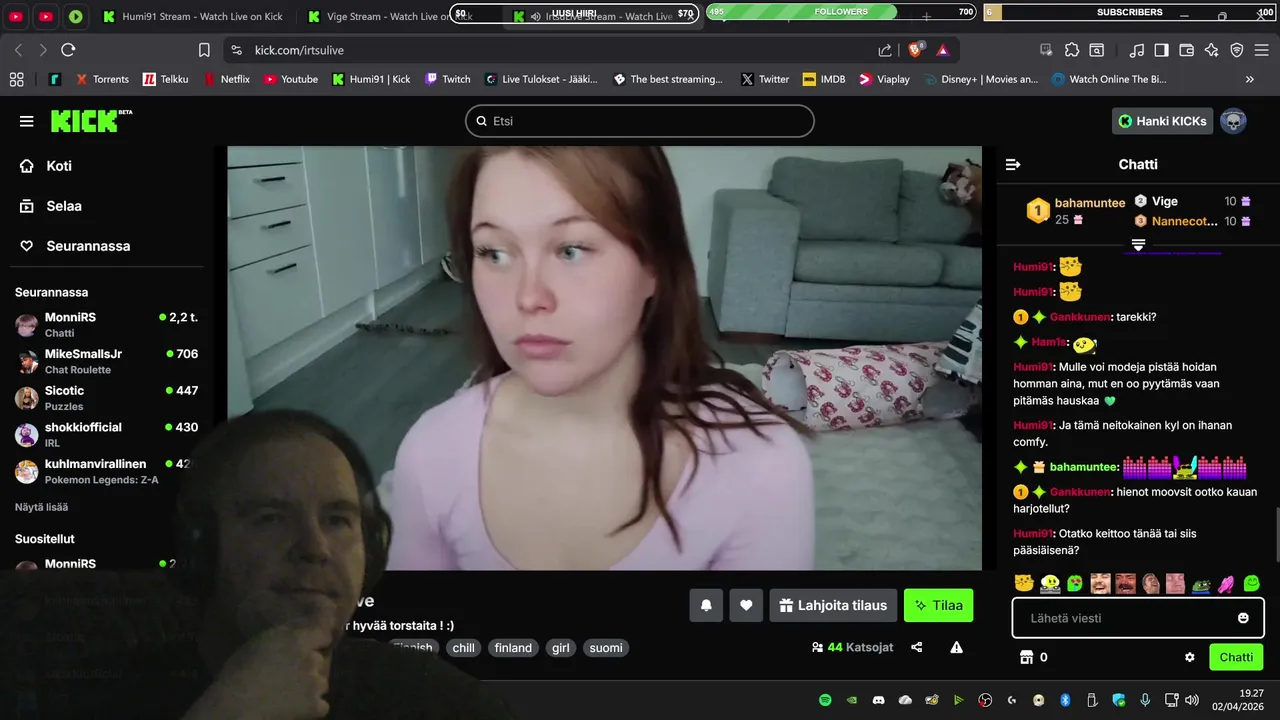
Task: Open the Twitch bookmark
Action: point(447,79)
